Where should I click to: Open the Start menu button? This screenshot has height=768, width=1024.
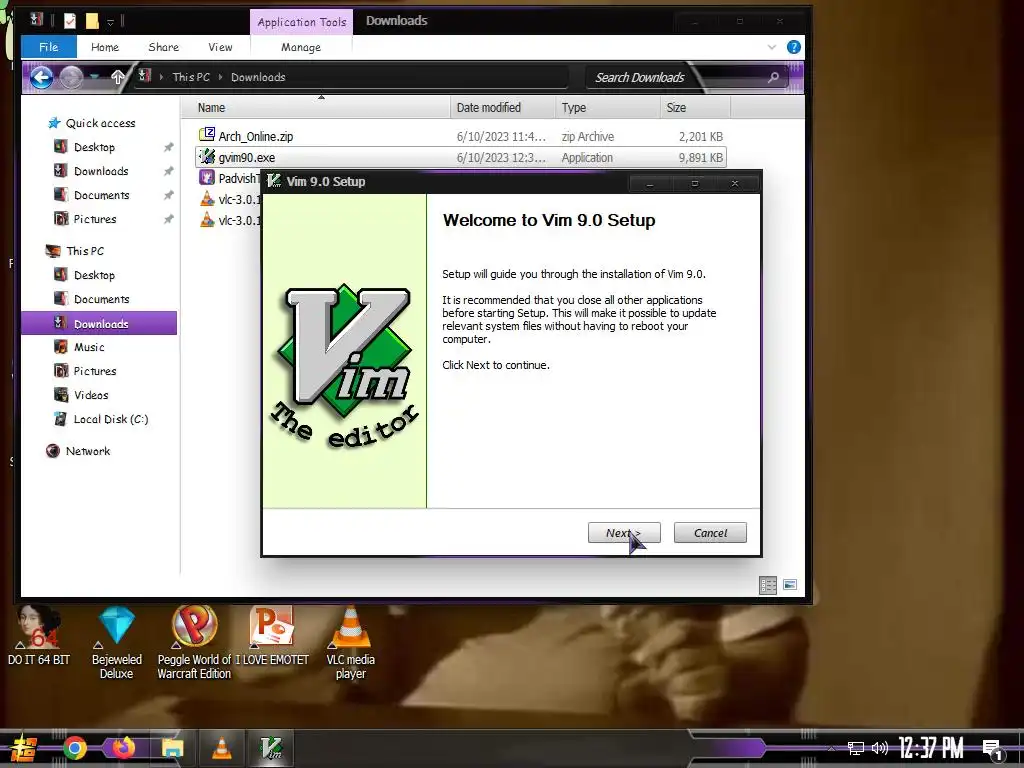pos(23,748)
